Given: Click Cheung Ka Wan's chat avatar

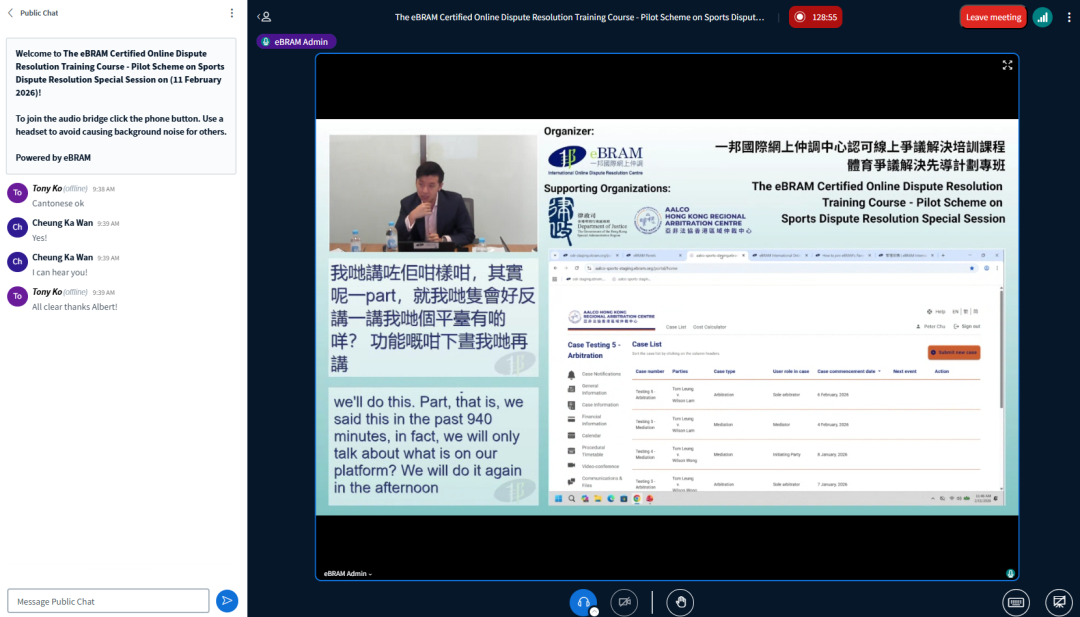Looking at the screenshot, I should (x=17, y=228).
